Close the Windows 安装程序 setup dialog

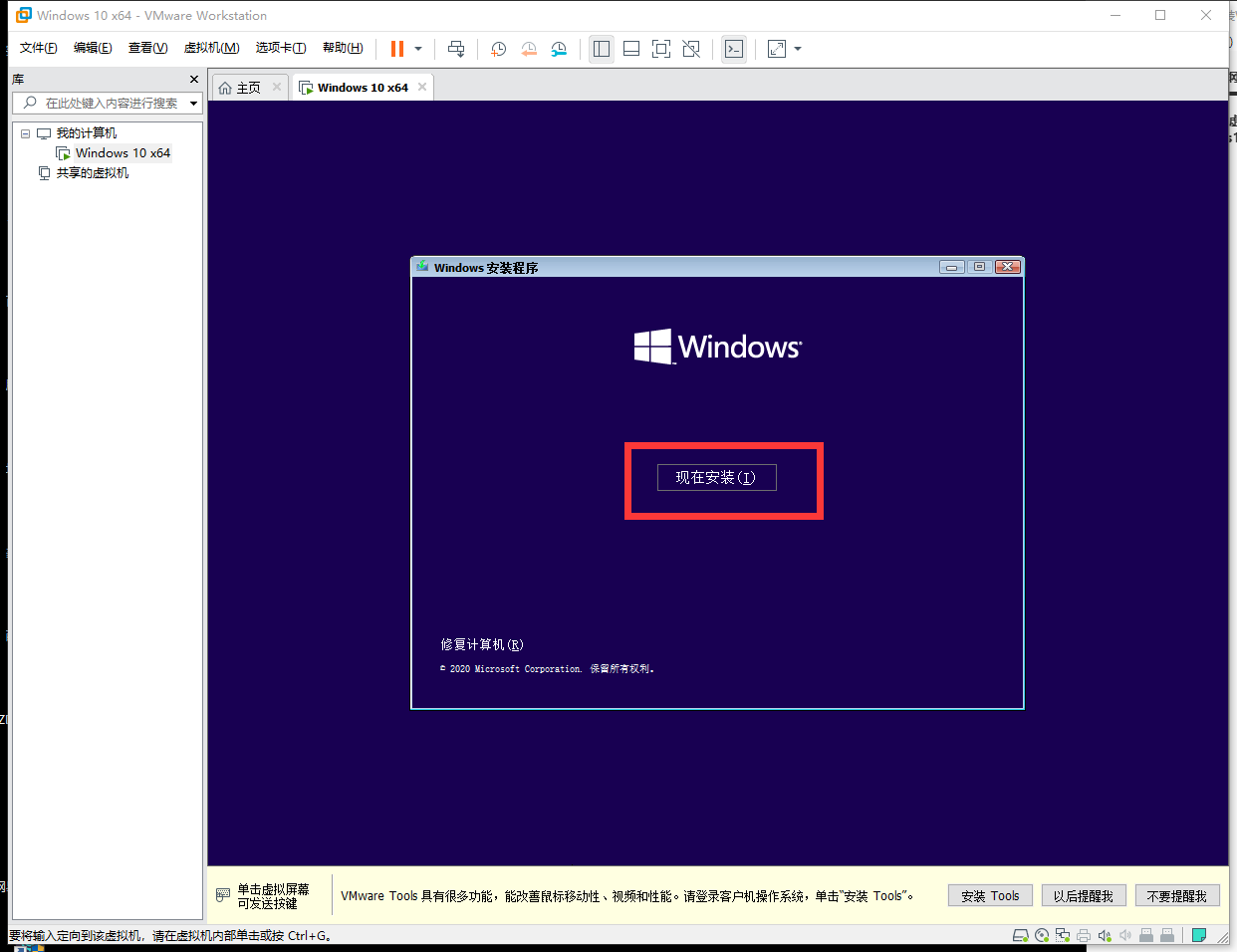tap(1008, 267)
